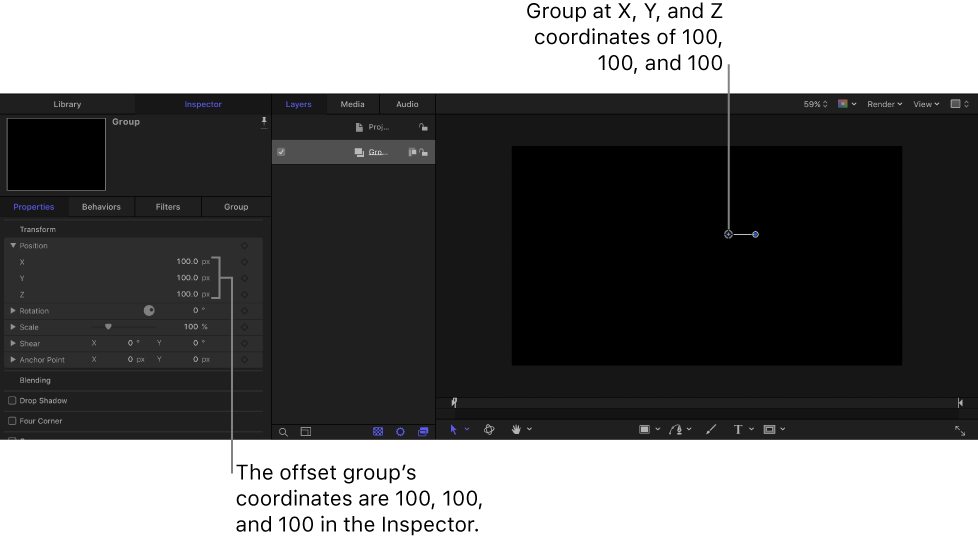Pick the Pan hand tool
978x542 pixels.
pyautogui.click(x=516, y=430)
